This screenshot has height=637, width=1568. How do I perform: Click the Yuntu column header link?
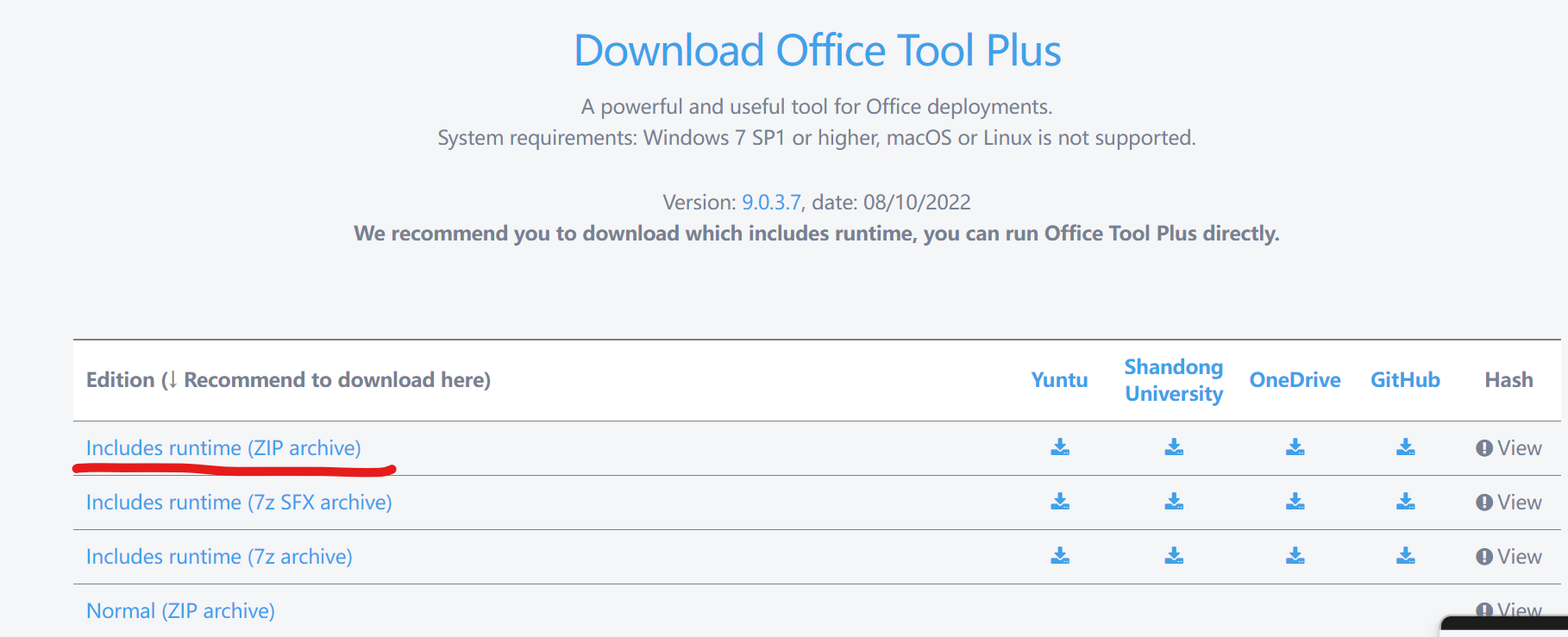[x=1059, y=380]
